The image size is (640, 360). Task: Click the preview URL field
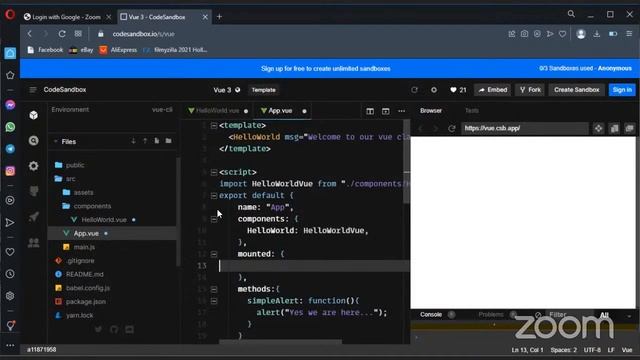click(x=525, y=128)
